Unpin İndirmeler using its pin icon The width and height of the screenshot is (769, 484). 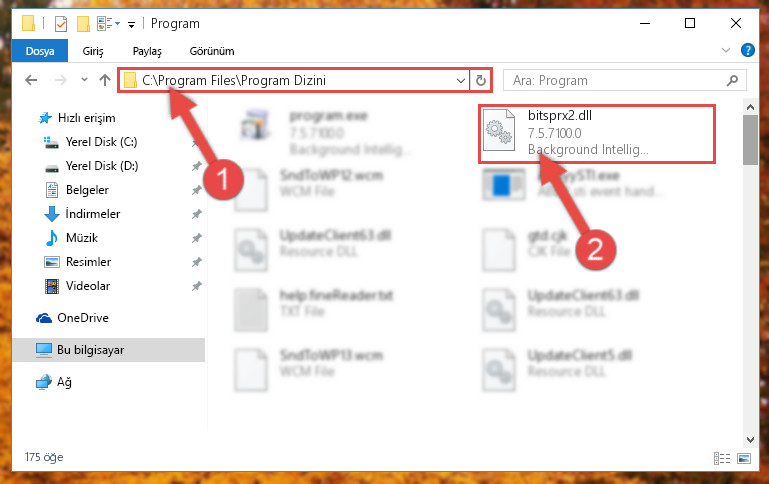[197, 214]
